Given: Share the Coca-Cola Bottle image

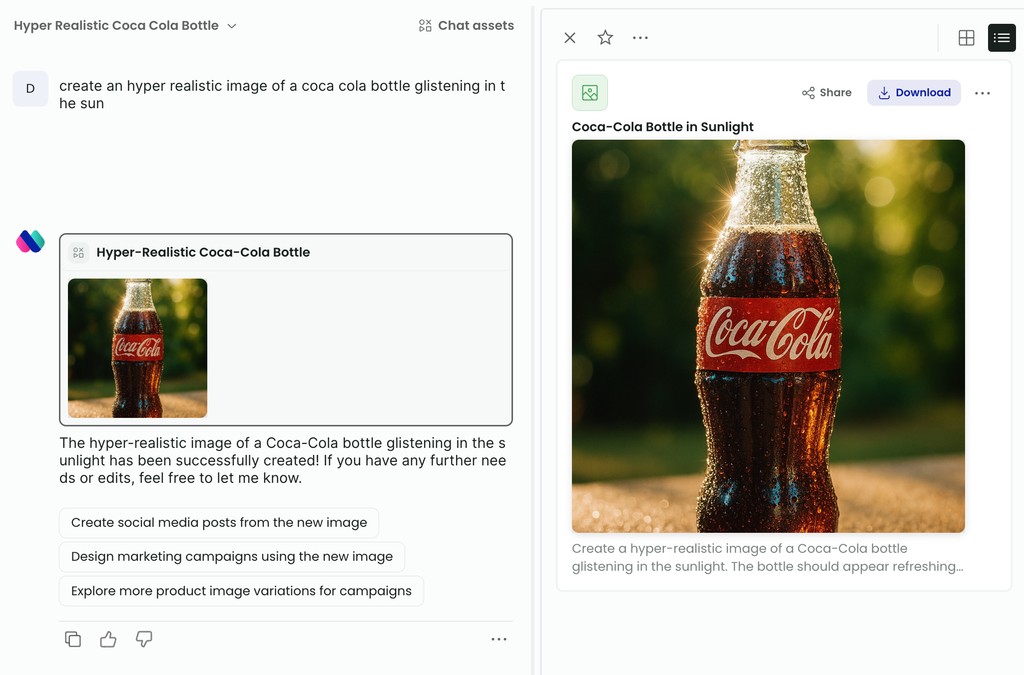Looking at the screenshot, I should (827, 93).
